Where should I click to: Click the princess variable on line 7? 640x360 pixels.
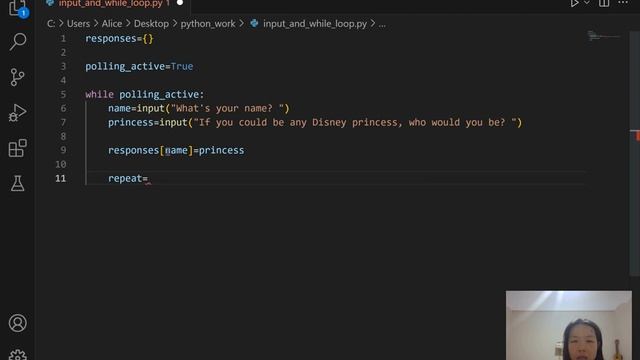coord(131,122)
